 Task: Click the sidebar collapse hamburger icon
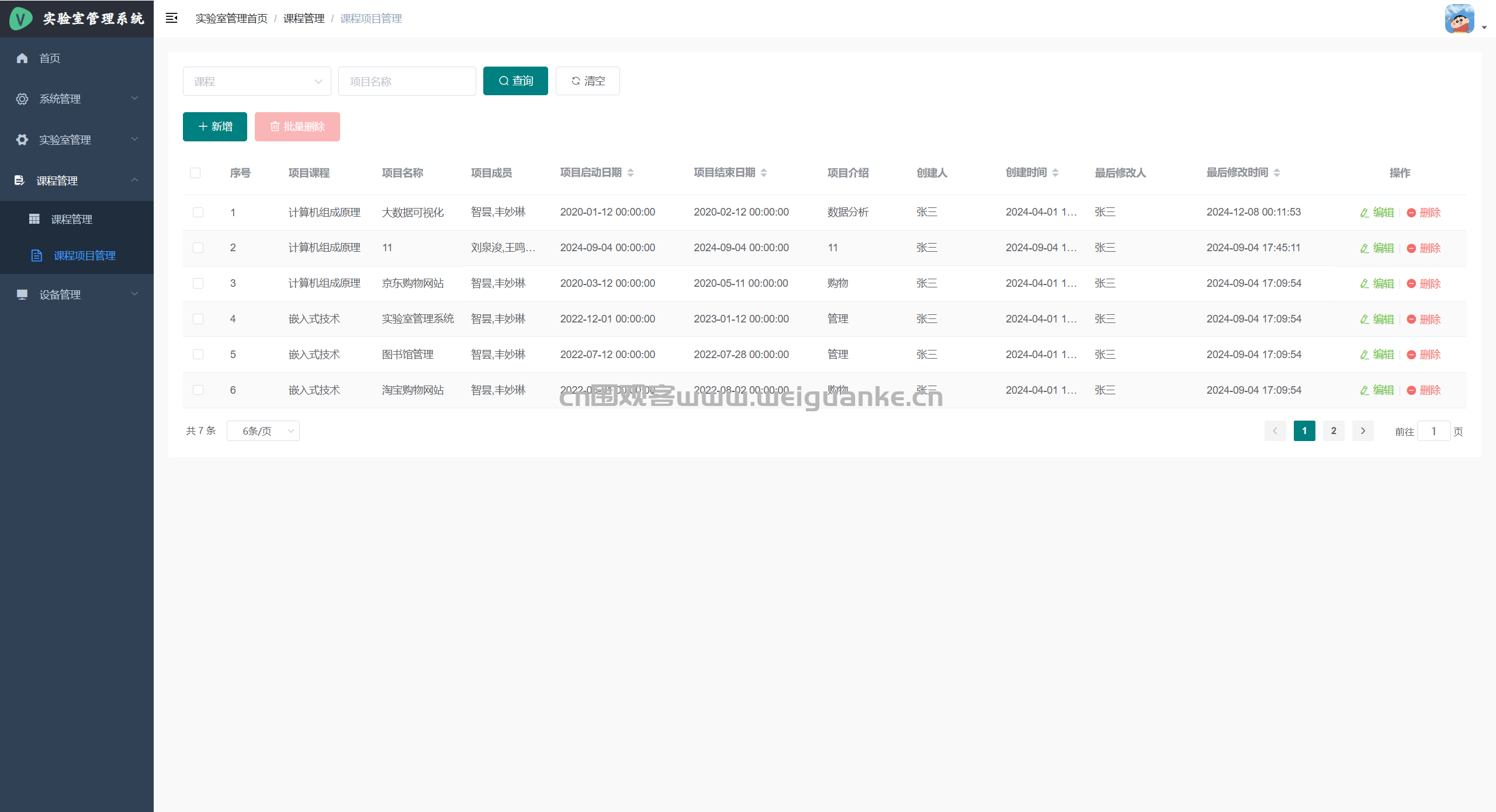click(x=171, y=18)
